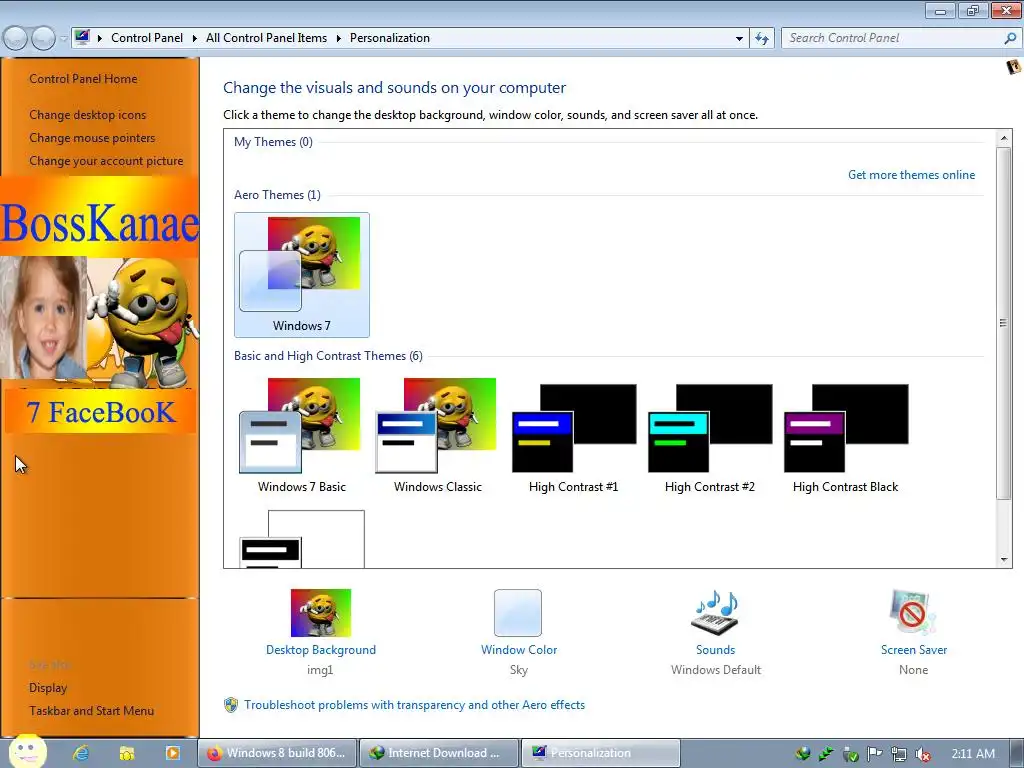Open Change desktop icons
Viewport: 1024px width, 768px height.
(88, 115)
